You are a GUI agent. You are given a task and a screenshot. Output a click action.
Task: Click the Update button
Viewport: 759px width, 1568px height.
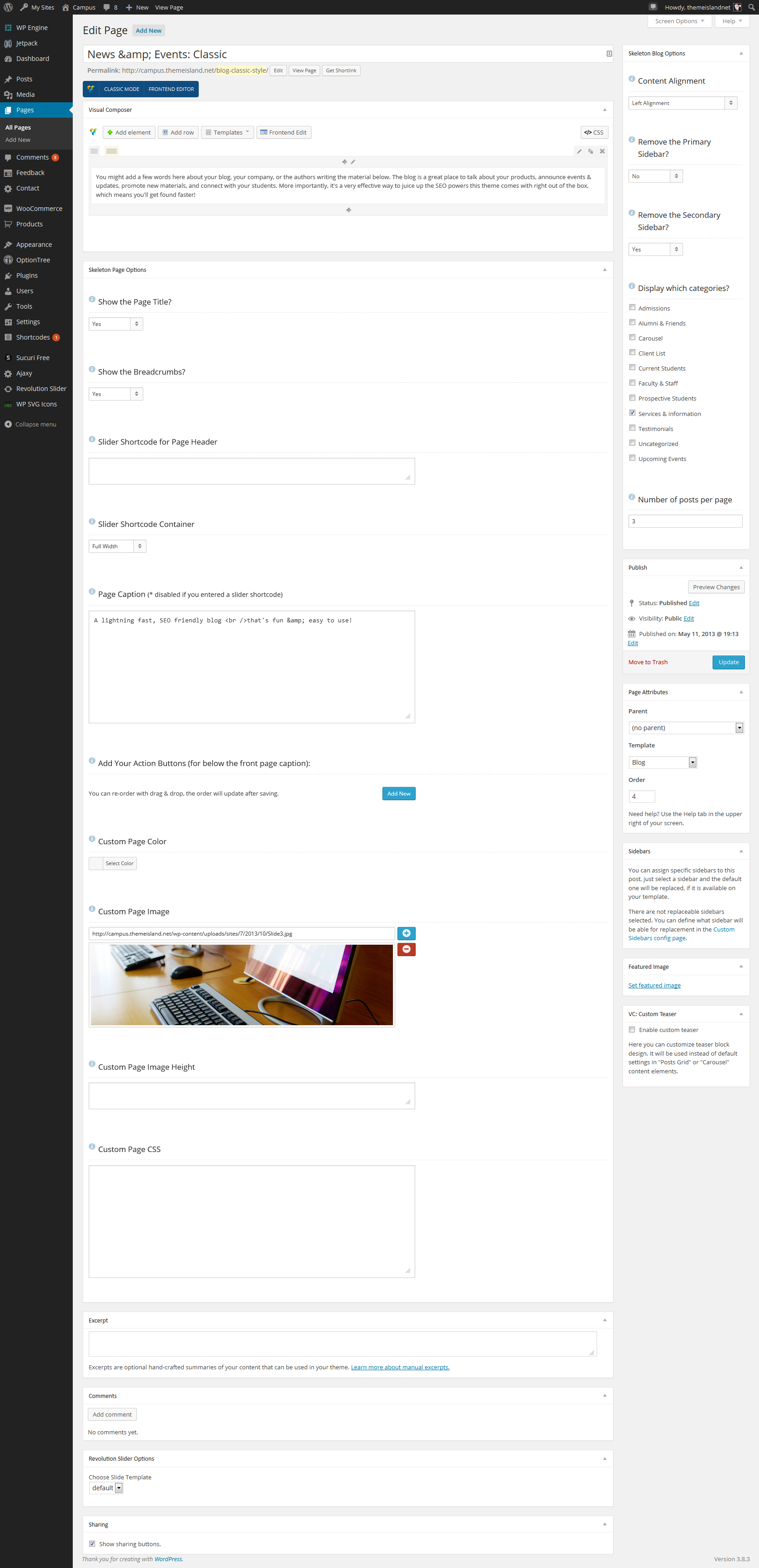(x=728, y=662)
